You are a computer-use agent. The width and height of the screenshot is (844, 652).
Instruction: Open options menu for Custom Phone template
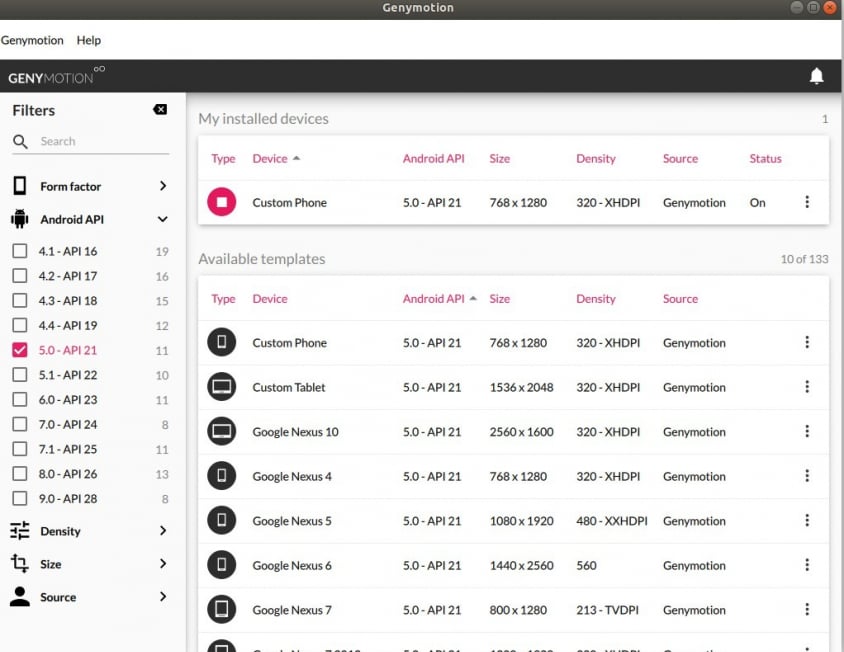806,342
